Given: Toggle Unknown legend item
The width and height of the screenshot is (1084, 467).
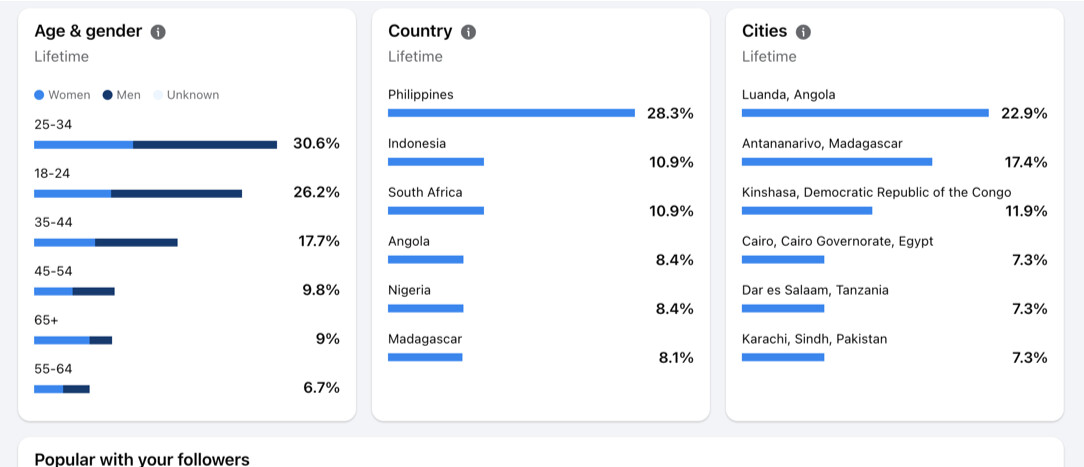Looking at the screenshot, I should pos(186,95).
